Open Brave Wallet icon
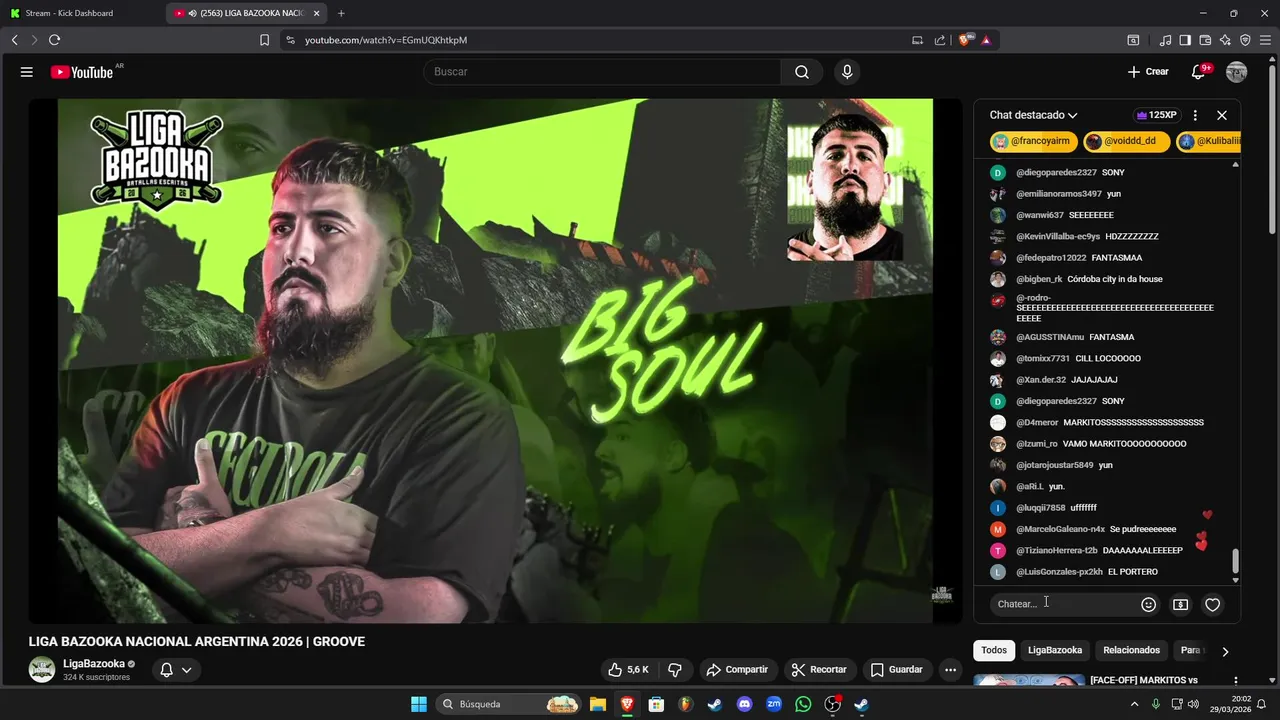The width and height of the screenshot is (1280, 720). pos(1205,40)
